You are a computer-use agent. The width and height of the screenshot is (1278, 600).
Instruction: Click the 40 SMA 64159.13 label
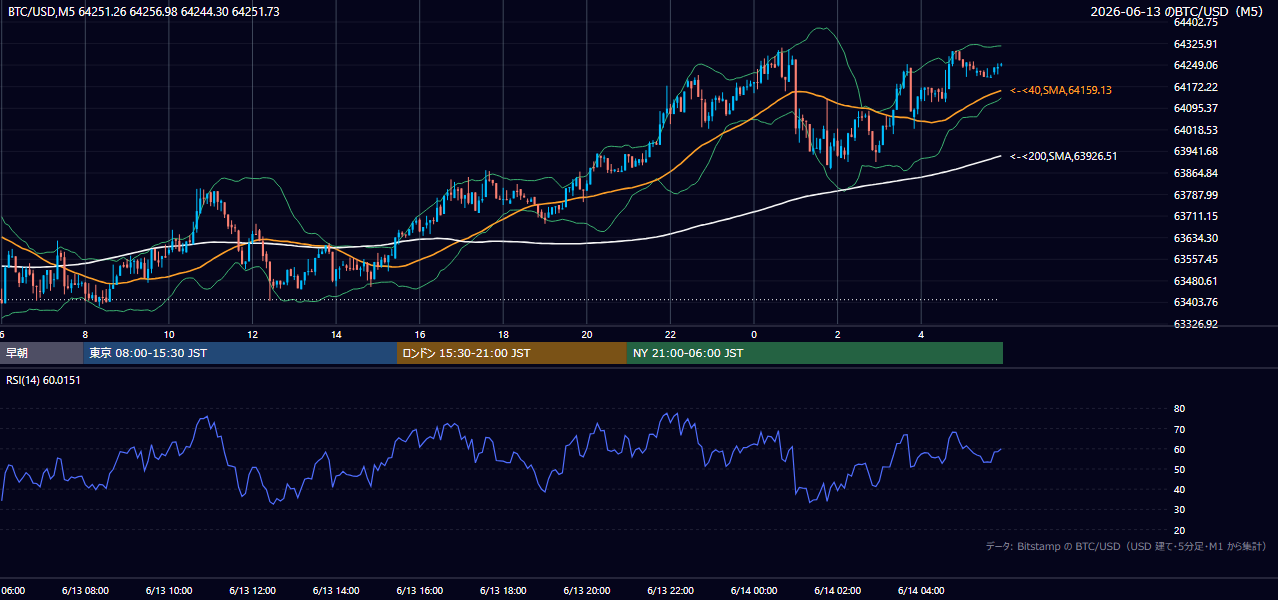tap(1061, 90)
